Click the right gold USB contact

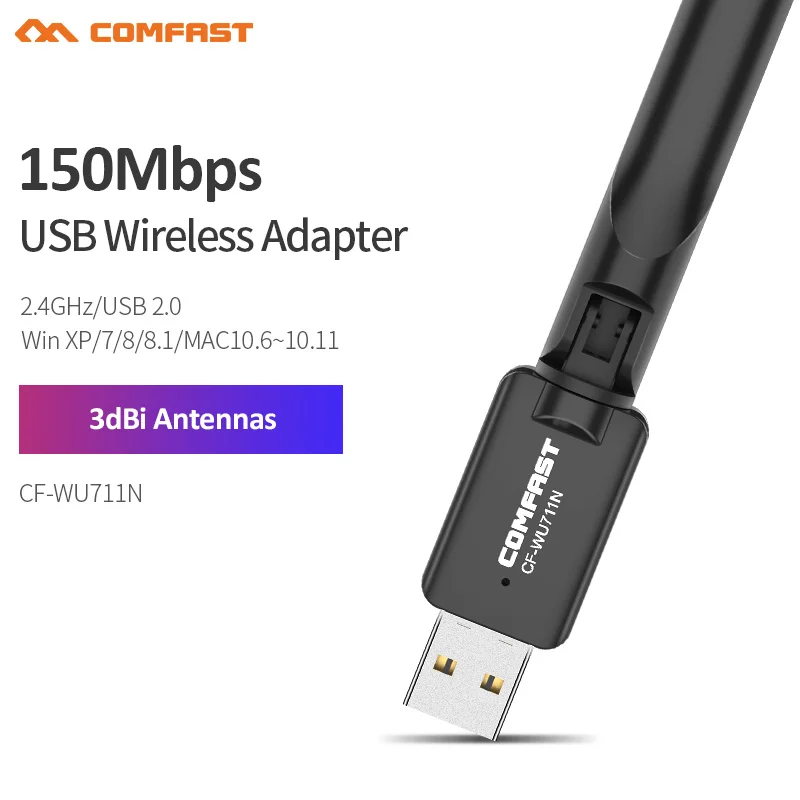492,683
